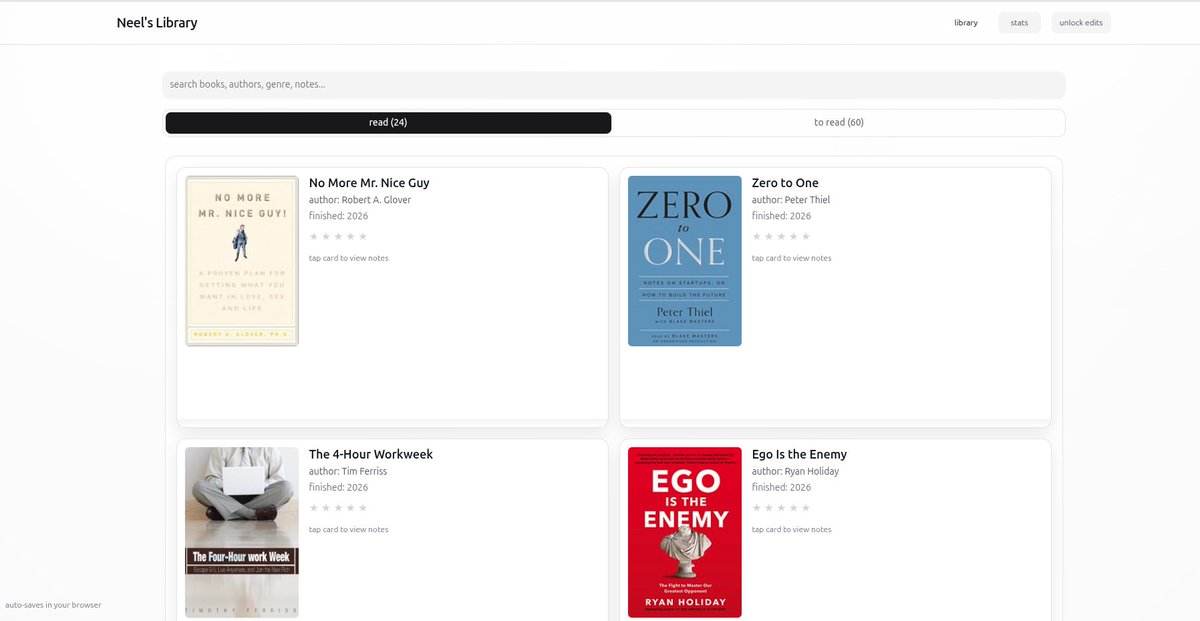Click fifth star on No More Mr. Nice Guy

(x=363, y=237)
